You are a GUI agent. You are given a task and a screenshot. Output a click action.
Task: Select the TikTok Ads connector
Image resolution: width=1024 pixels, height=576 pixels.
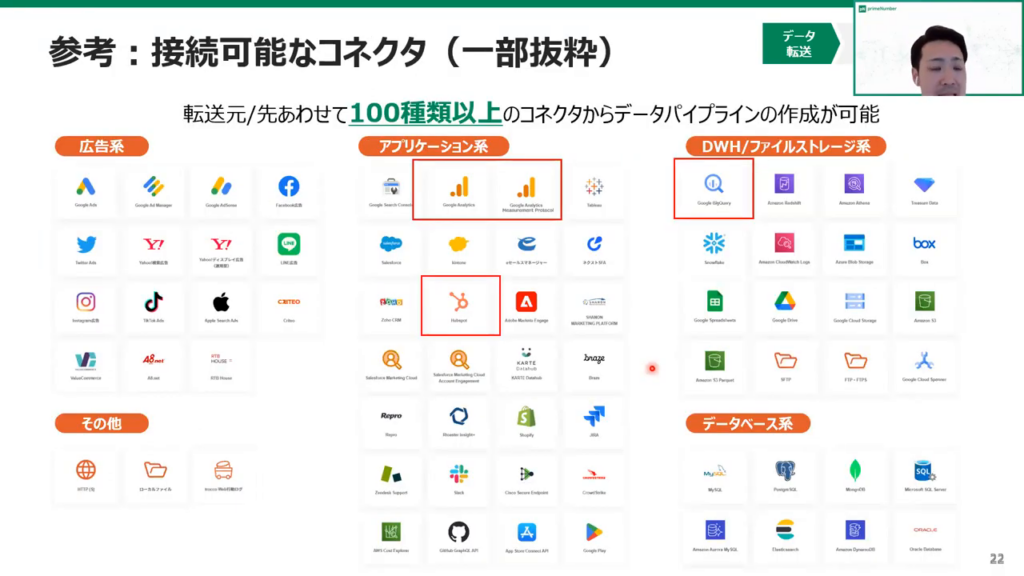(154, 302)
